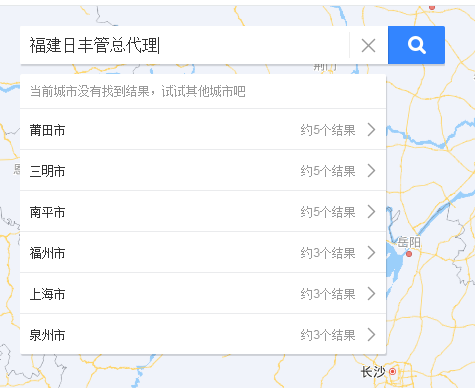Choose 南平市 city result
The image size is (475, 388).
203,212
